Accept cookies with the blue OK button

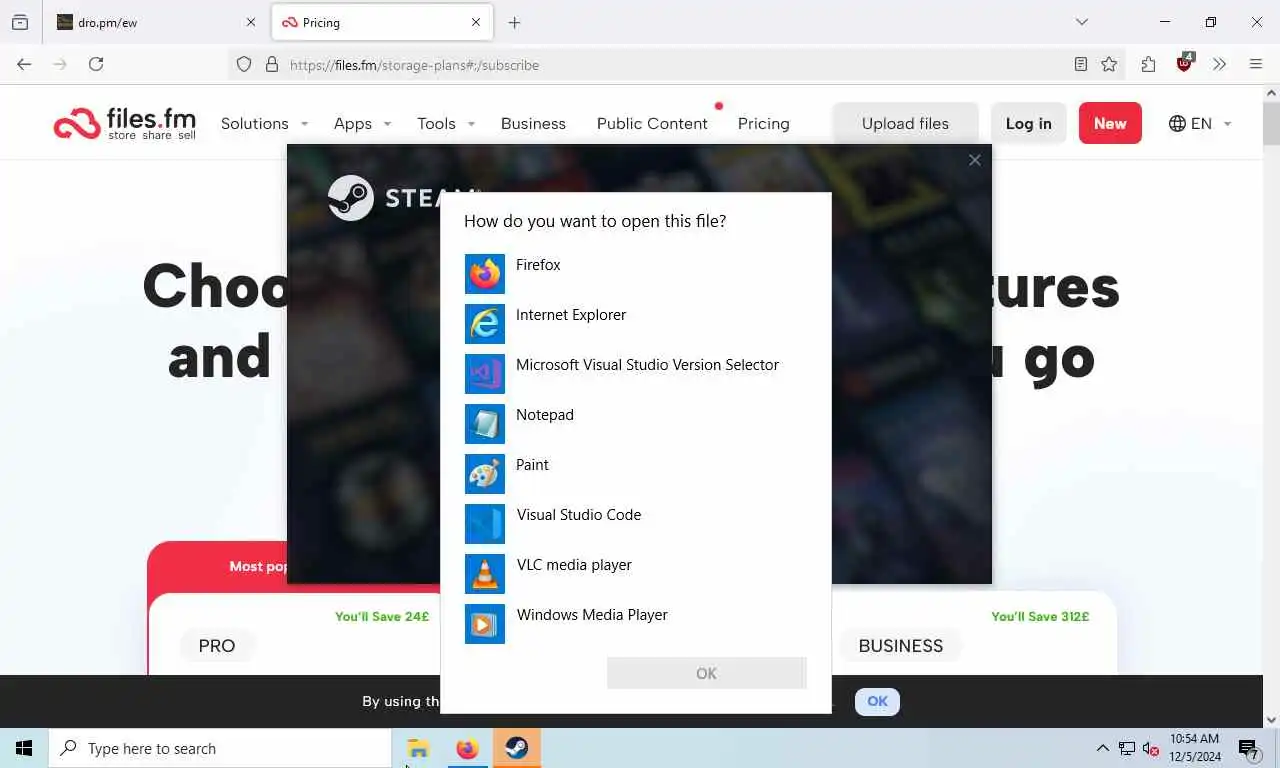click(x=877, y=701)
